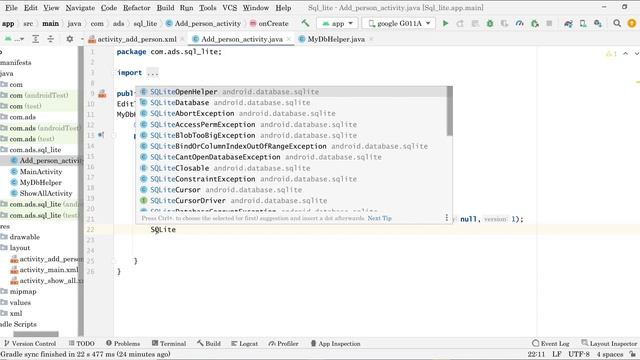
Task: Open activity_main.xml in layout folder
Action: pos(49,270)
